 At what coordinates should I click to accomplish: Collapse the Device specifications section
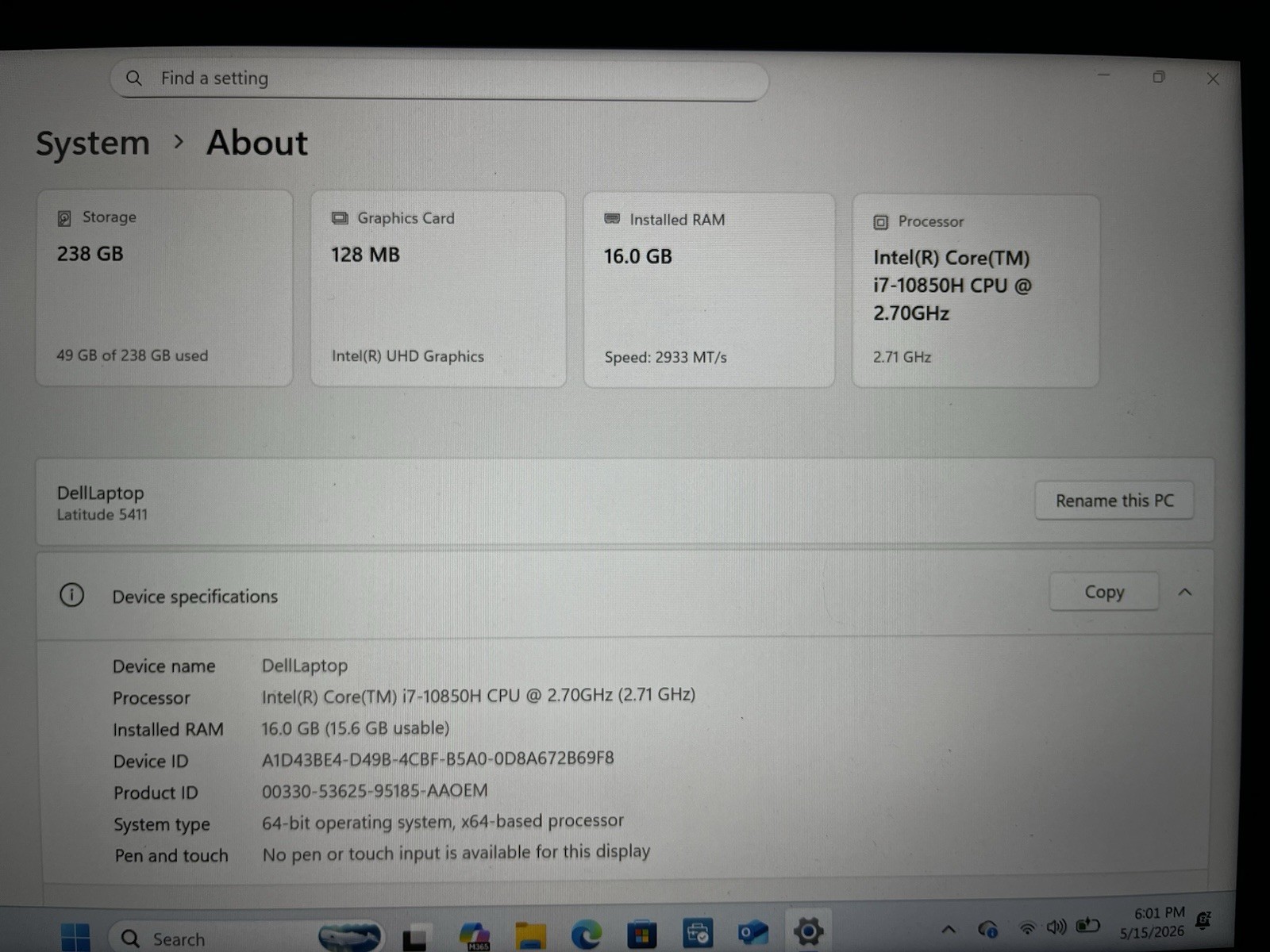(1185, 592)
